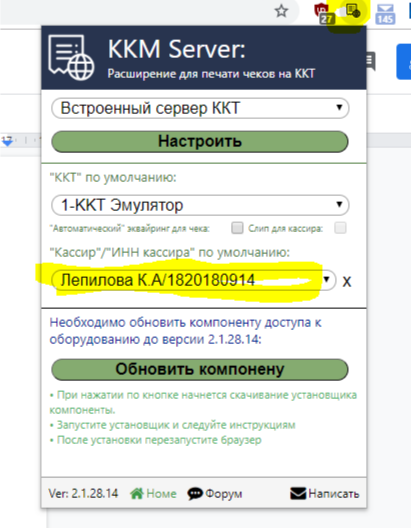Click the KKM Server receipt-globe logo
Image resolution: width=411 pixels, height=528 pixels.
pyautogui.click(x=71, y=58)
